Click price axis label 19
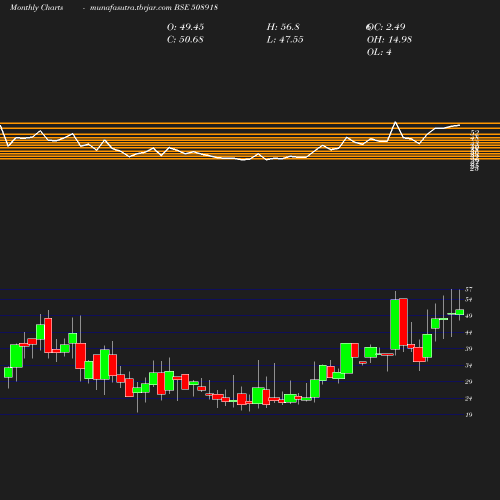The height and width of the screenshot is (500, 500). (469, 415)
